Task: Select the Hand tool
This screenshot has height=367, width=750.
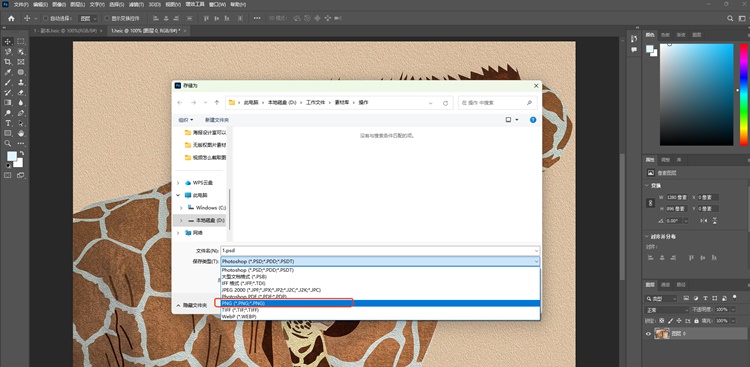Action: pos(21,133)
